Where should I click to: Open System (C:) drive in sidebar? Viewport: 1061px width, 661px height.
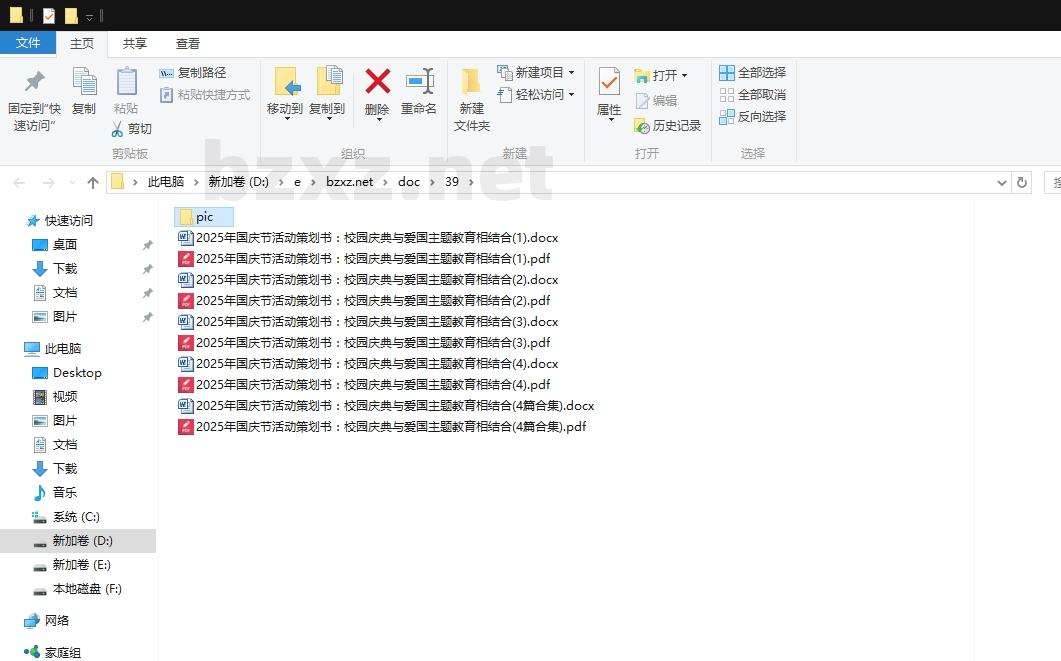76,517
